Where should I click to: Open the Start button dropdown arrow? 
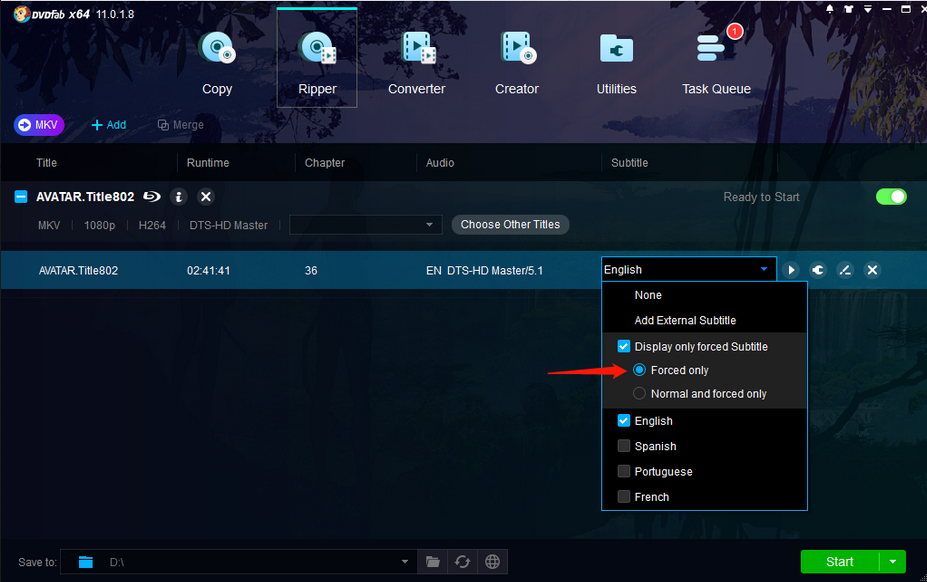tap(892, 562)
